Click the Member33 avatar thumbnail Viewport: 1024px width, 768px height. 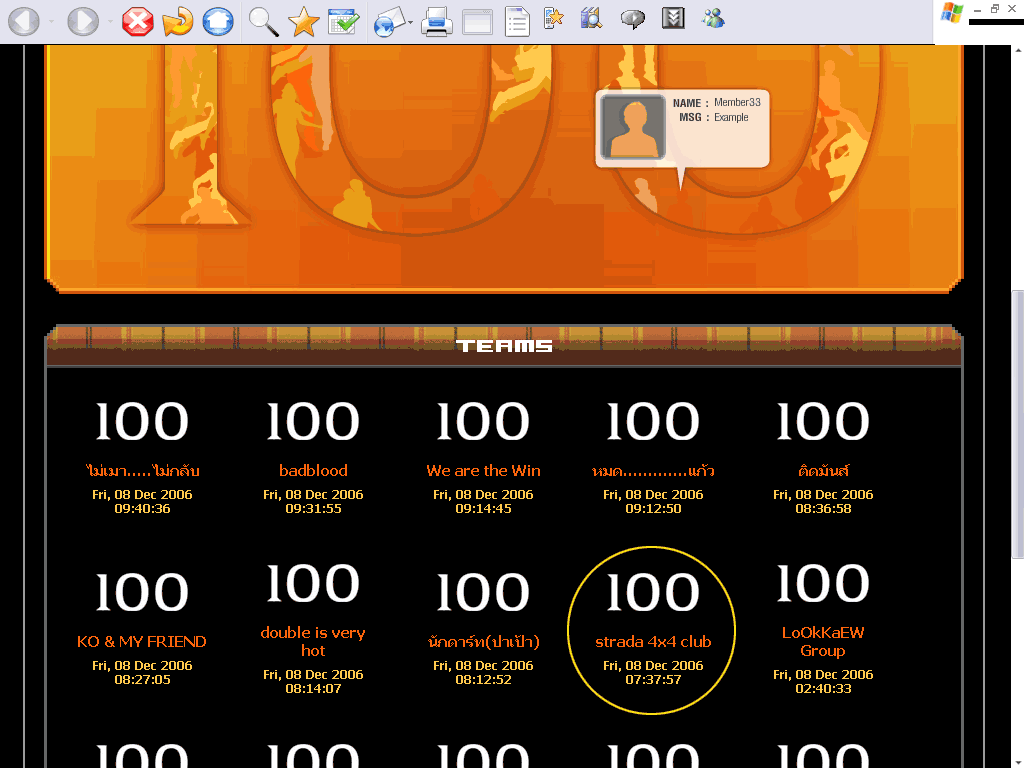[632, 127]
